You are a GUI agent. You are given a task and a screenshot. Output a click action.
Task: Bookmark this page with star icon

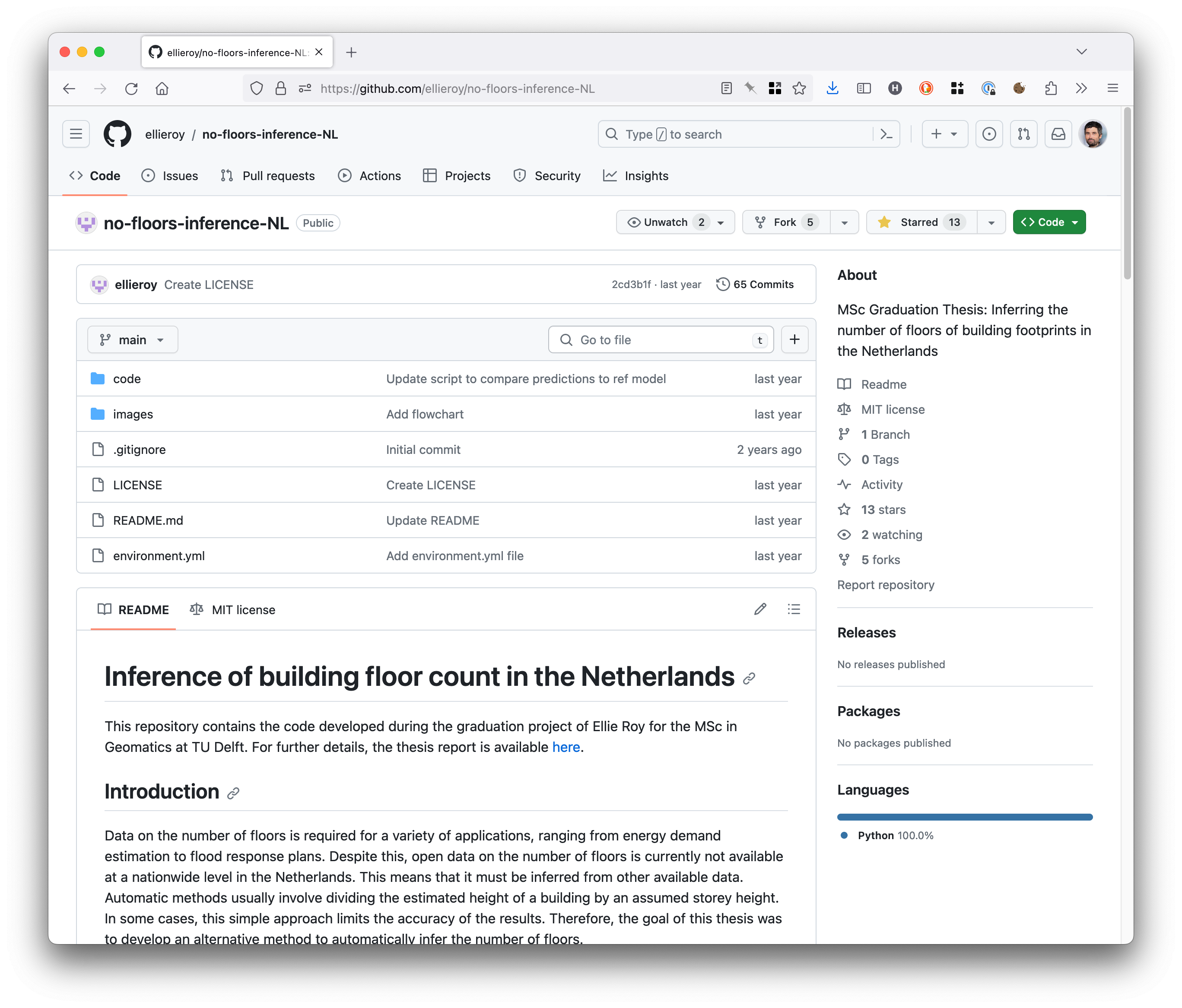(x=799, y=89)
